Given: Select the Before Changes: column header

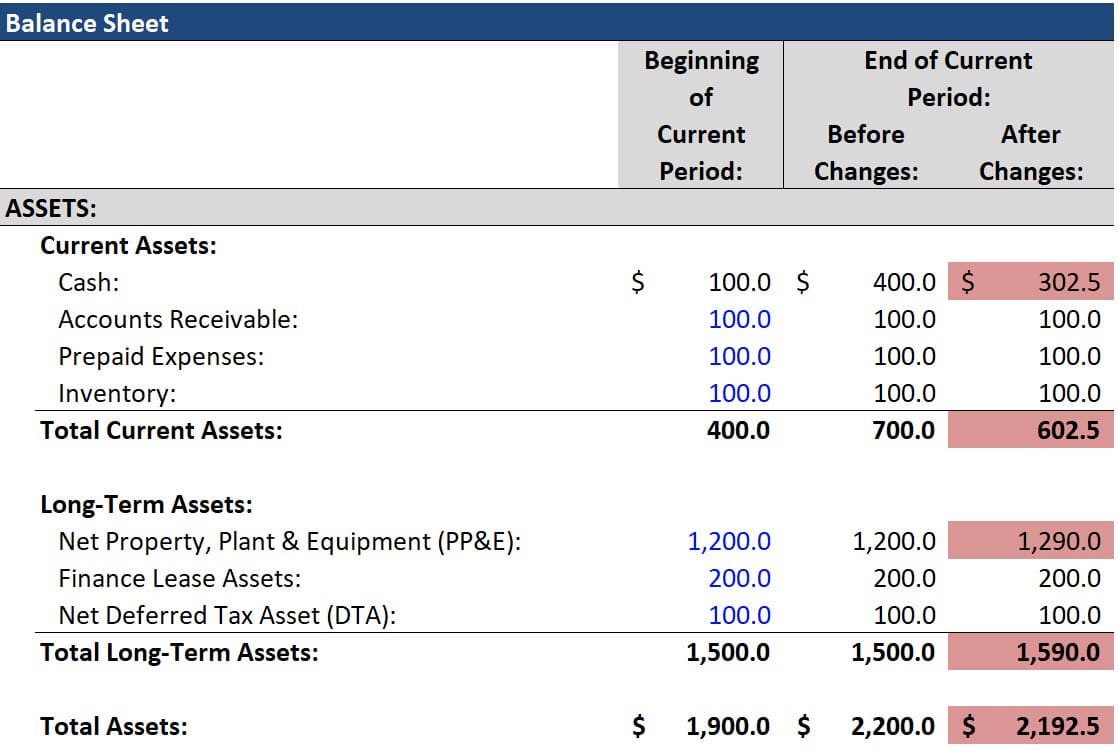Looking at the screenshot, I should tap(866, 153).
